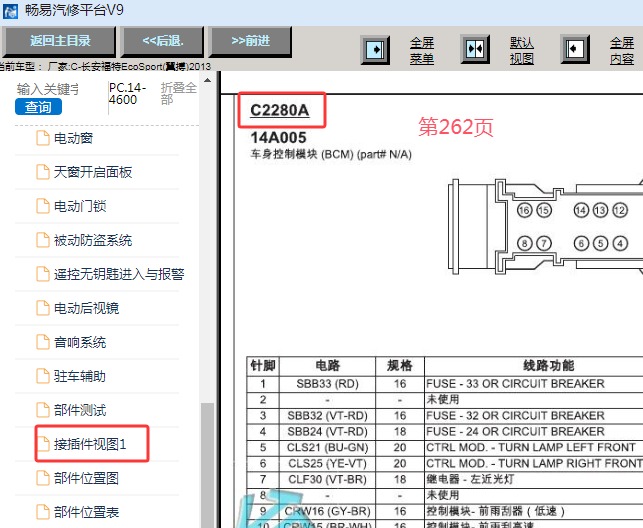The width and height of the screenshot is (643, 528).
Task: Collapse all via 折叠全部
Action: (178, 93)
